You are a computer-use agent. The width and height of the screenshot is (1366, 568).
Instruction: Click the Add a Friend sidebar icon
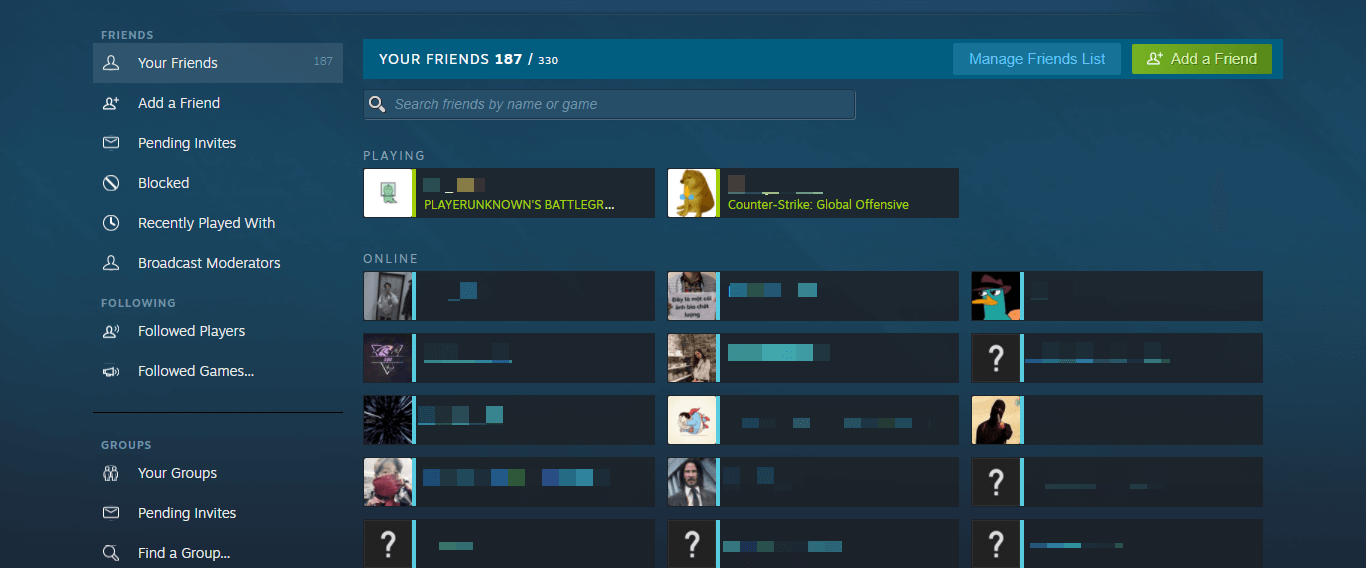tap(111, 103)
